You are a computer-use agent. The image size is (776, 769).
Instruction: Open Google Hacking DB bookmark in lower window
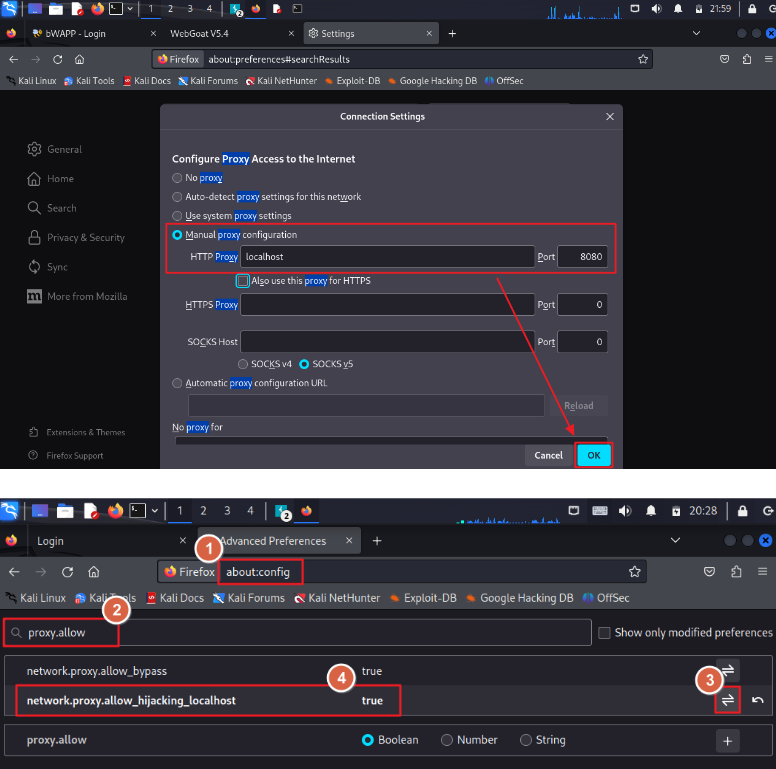520,598
